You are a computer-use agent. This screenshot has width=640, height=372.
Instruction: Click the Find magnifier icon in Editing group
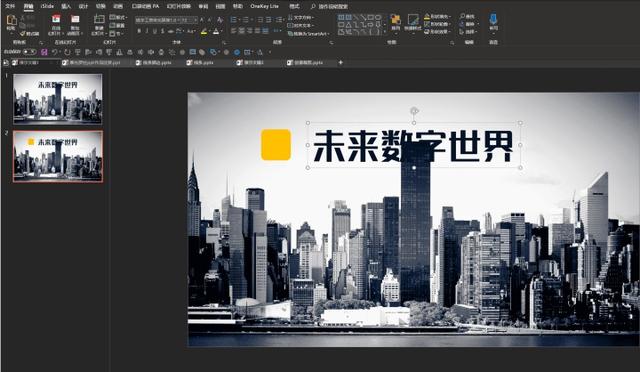click(462, 16)
